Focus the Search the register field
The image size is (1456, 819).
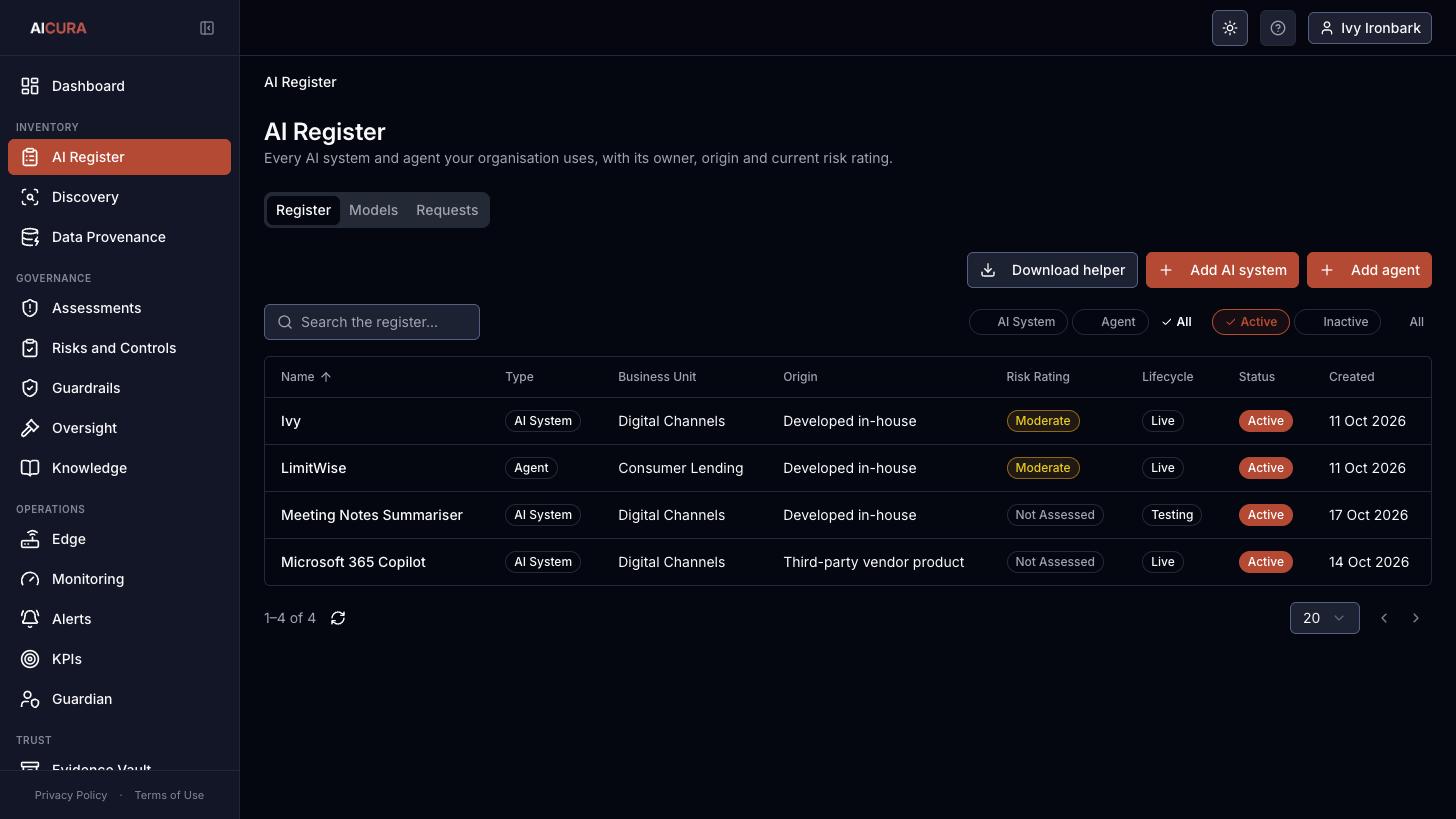point(372,322)
